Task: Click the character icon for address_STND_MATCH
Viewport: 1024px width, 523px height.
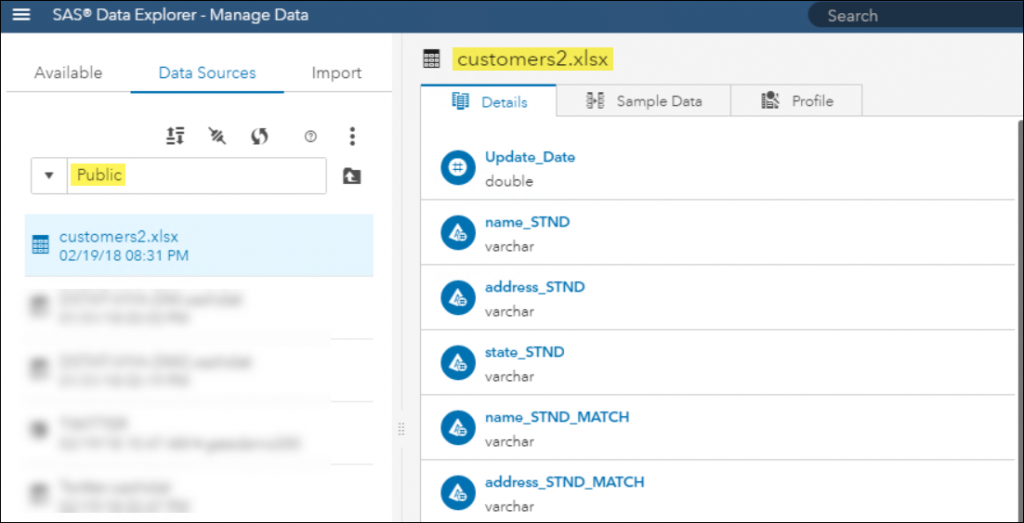Action: pos(458,493)
